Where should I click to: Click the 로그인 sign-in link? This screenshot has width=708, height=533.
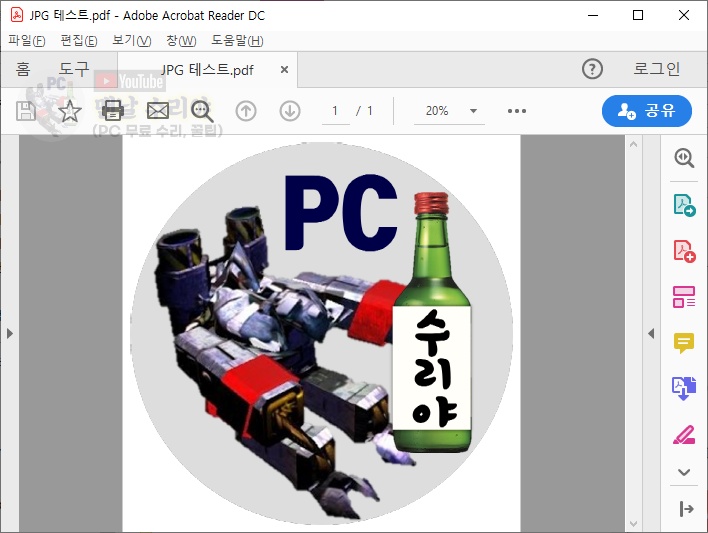656,69
